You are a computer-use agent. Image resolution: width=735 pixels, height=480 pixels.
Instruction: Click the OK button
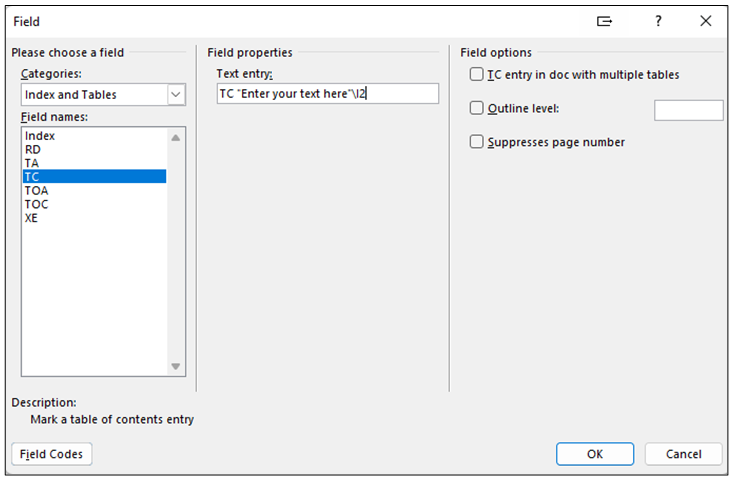[595, 454]
